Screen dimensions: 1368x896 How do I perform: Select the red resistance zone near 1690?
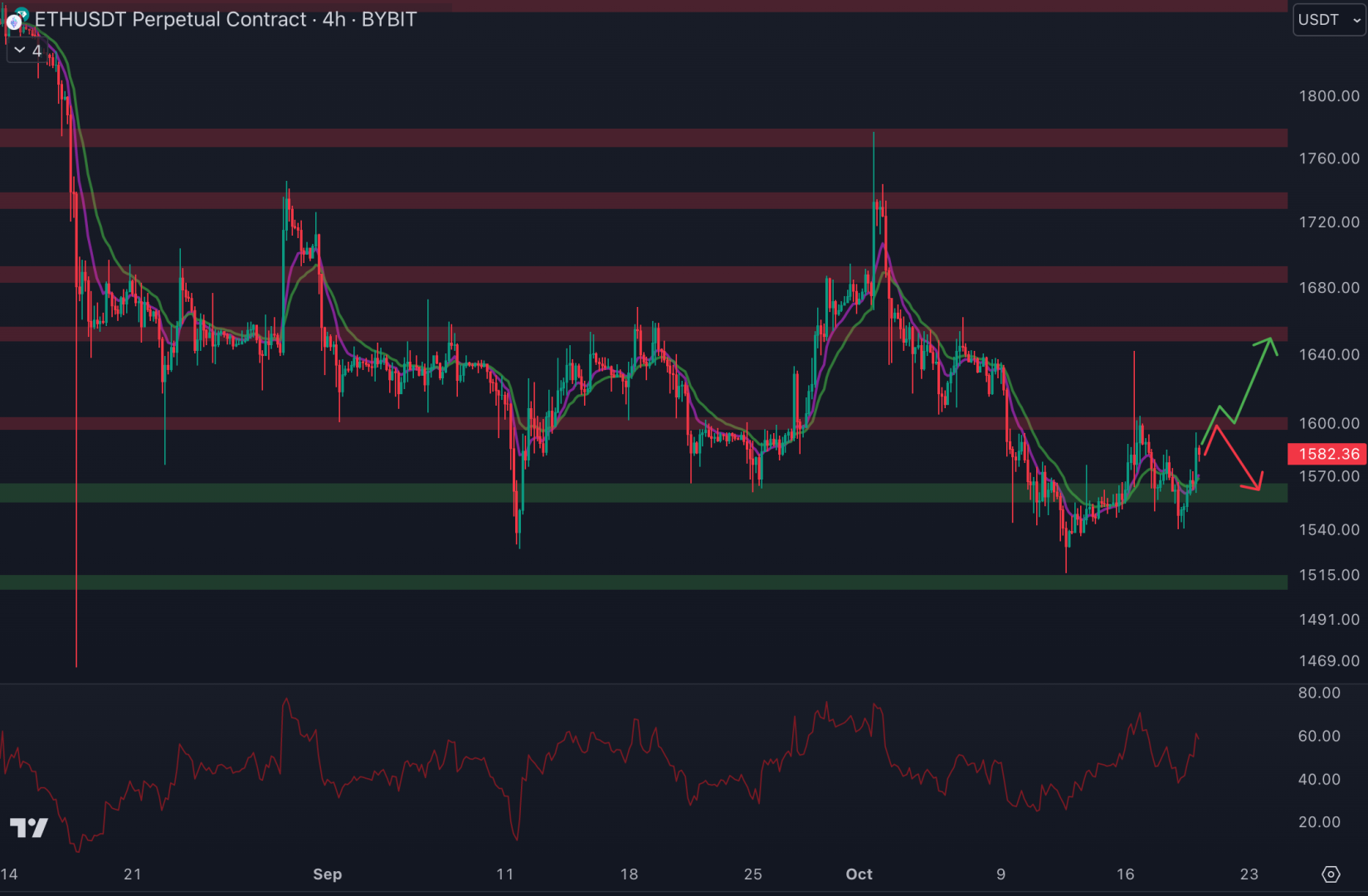[x=644, y=275]
